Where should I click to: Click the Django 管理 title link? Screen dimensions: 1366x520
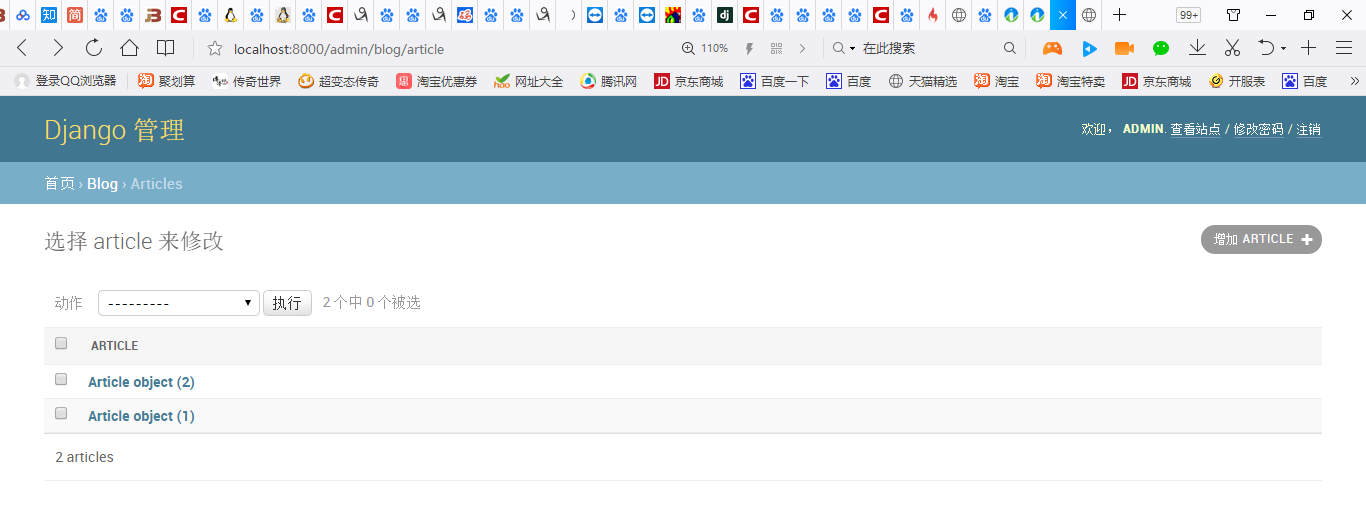(x=114, y=130)
